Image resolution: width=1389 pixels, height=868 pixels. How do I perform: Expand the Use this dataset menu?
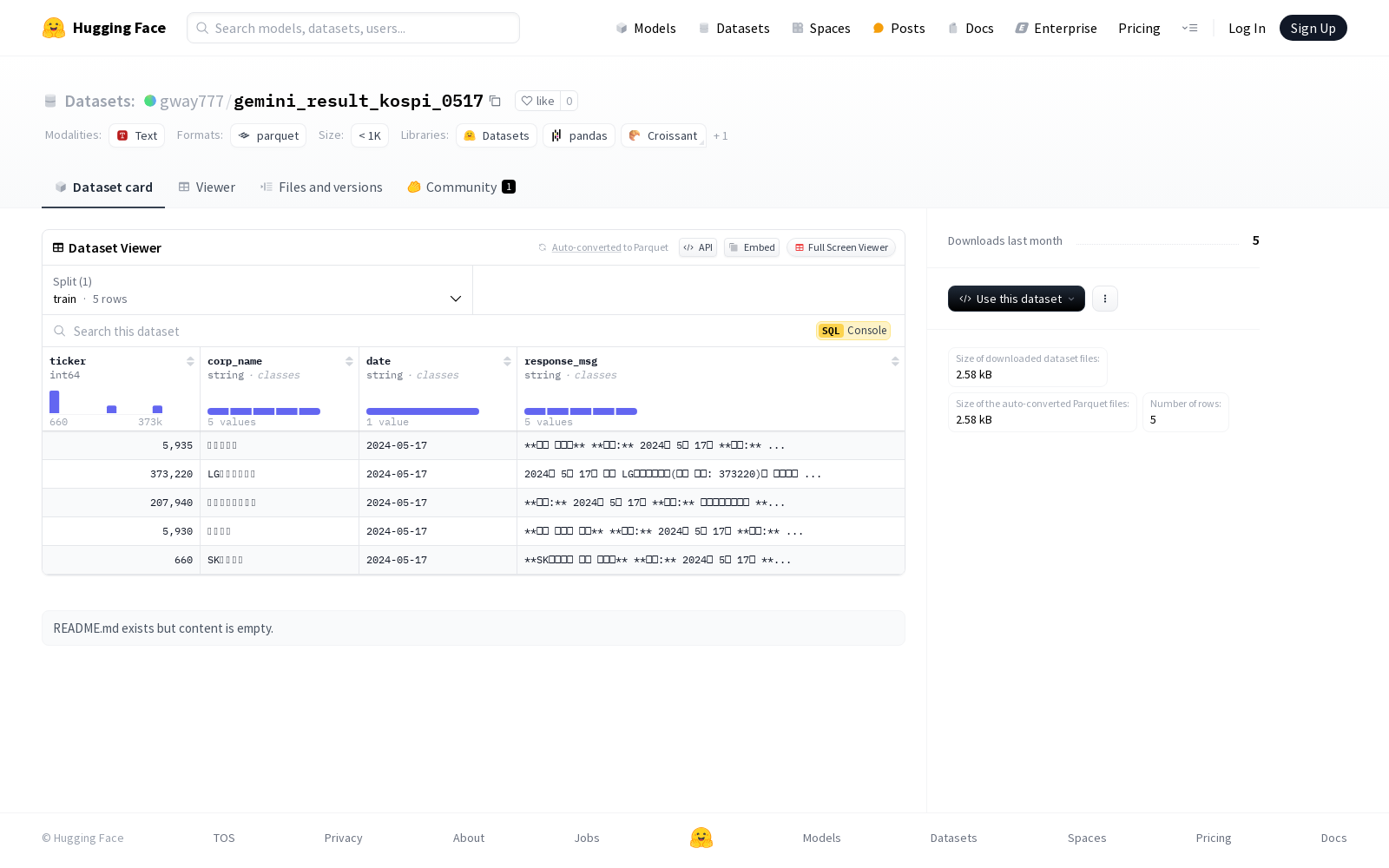(x=1017, y=299)
